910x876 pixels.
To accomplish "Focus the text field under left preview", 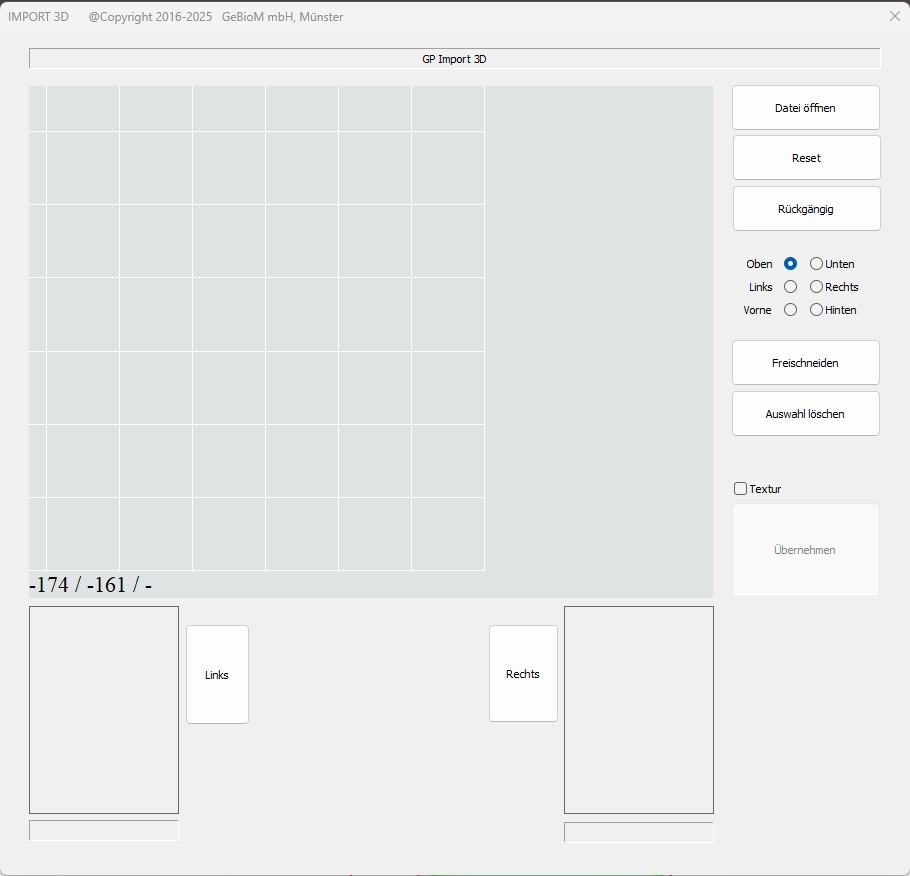I will coord(104,831).
